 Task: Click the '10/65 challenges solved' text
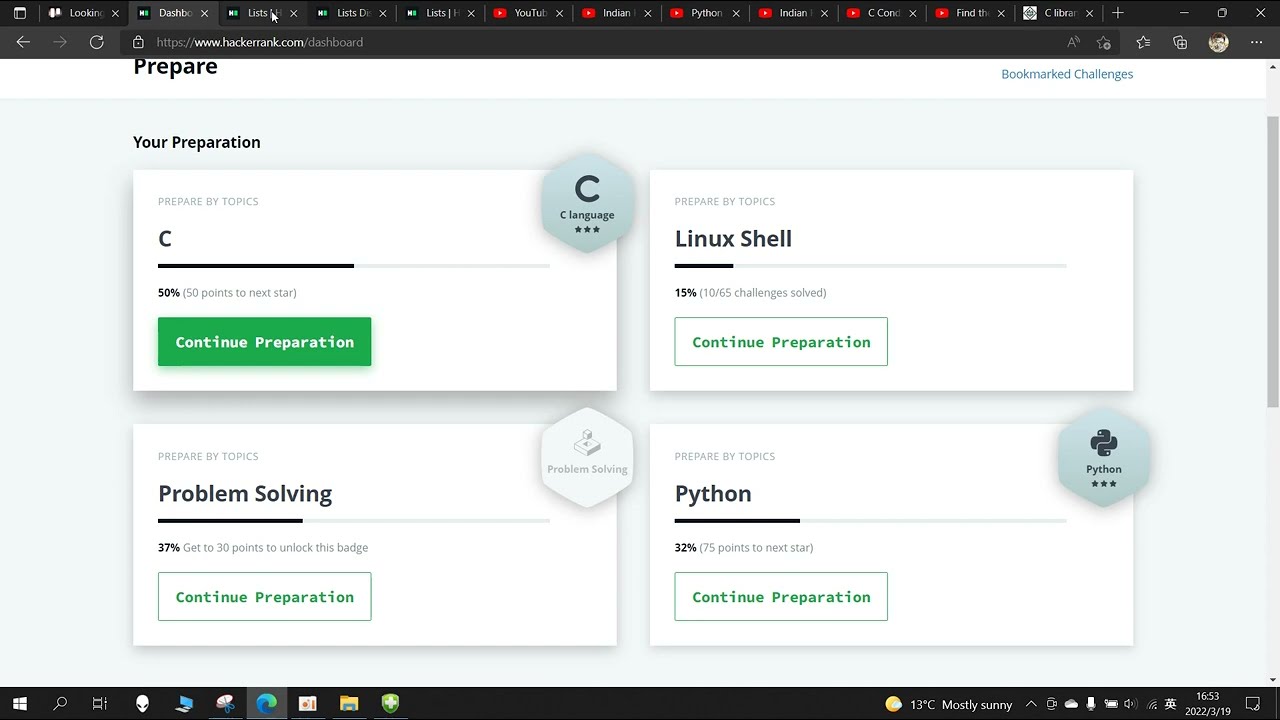[763, 293]
